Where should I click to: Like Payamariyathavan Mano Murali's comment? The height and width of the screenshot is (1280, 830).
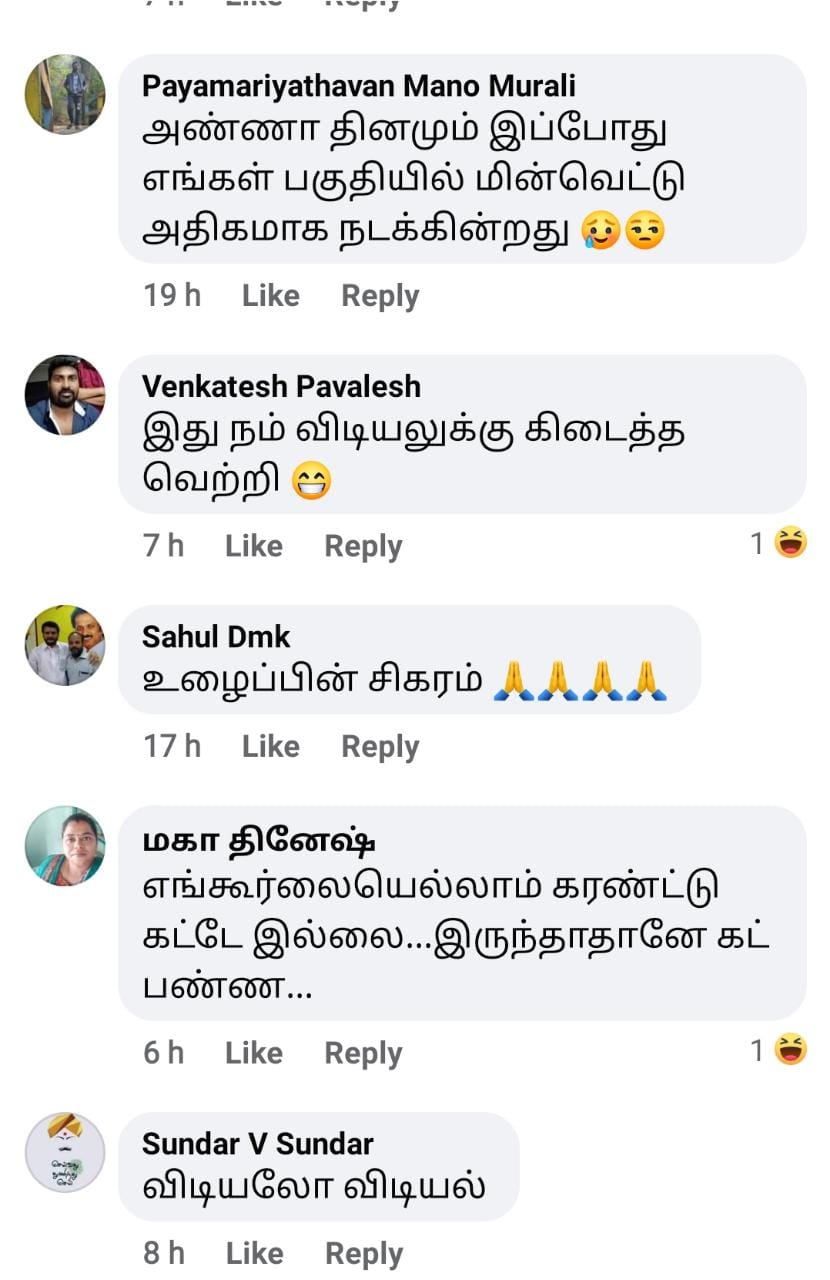coord(271,296)
